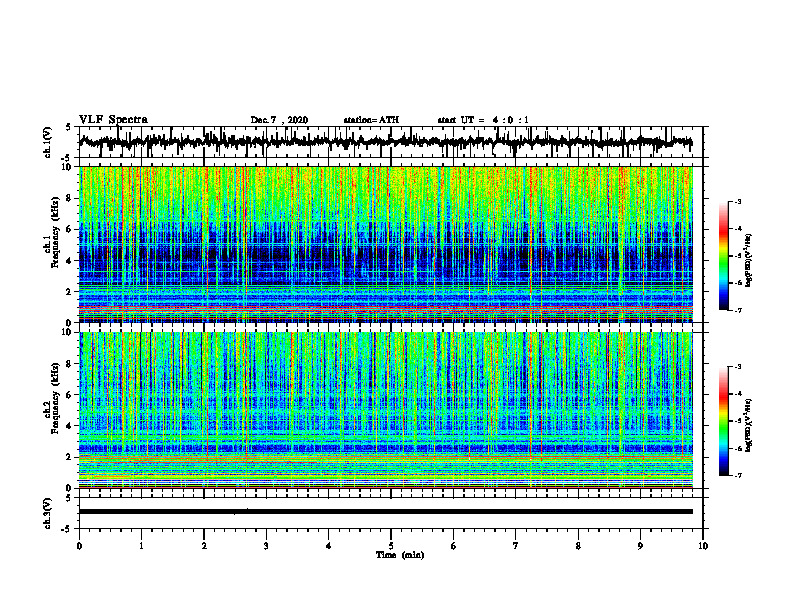Click time axis tick label "1"
The width and height of the screenshot is (792, 612).
pos(141,546)
